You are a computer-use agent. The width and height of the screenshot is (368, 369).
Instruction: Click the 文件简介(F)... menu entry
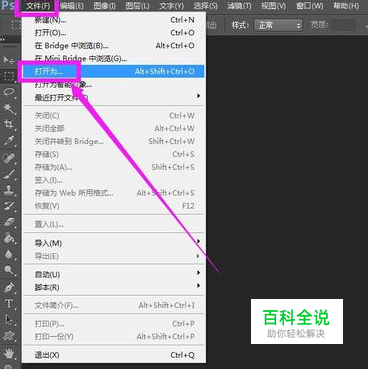click(113, 305)
